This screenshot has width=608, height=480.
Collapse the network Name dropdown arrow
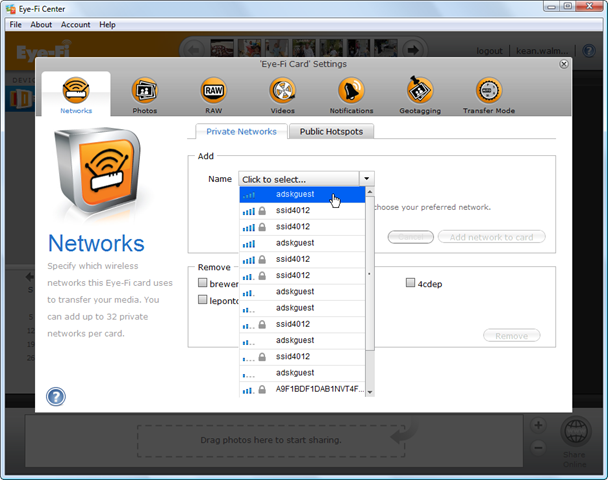tap(367, 179)
